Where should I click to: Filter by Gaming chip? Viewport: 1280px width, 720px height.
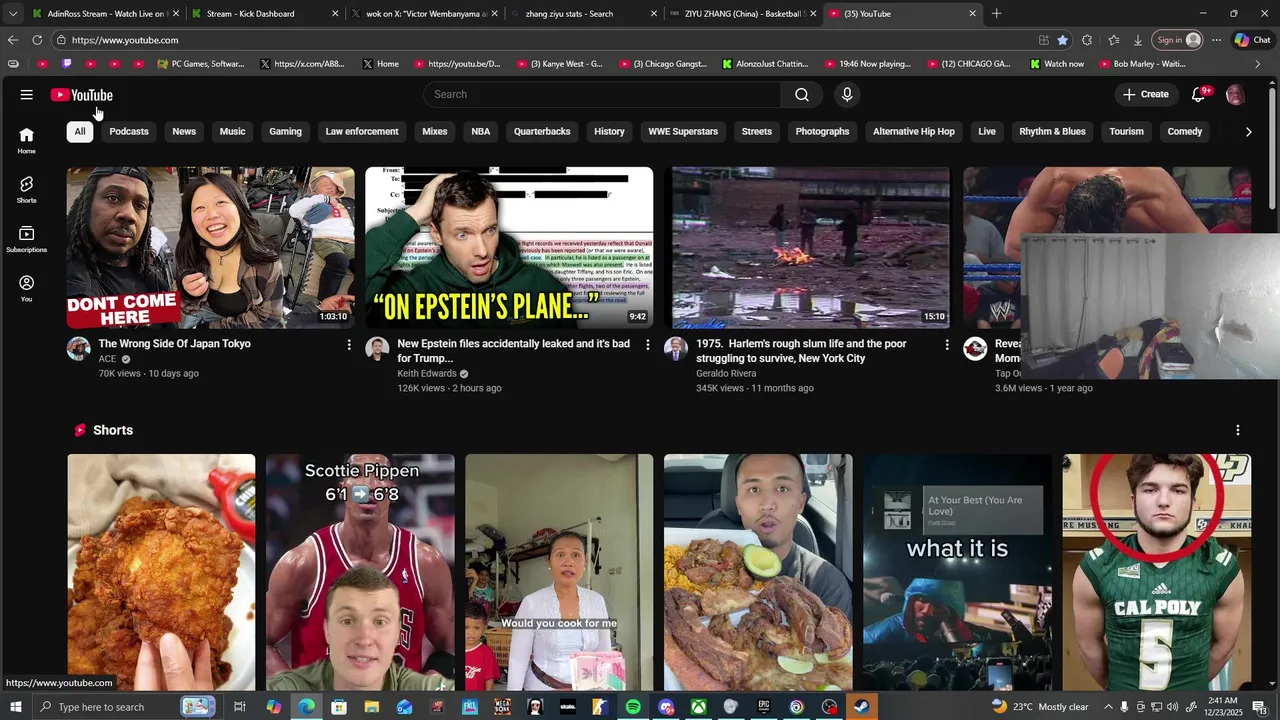coord(285,131)
